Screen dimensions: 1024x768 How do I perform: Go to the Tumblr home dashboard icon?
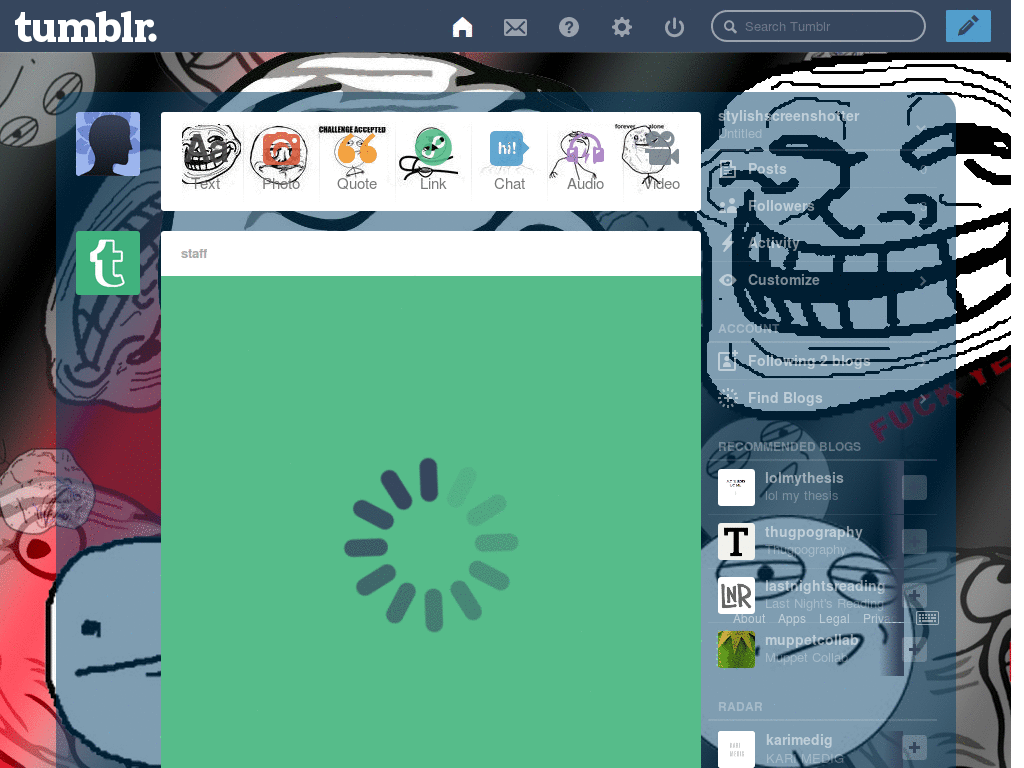[462, 27]
